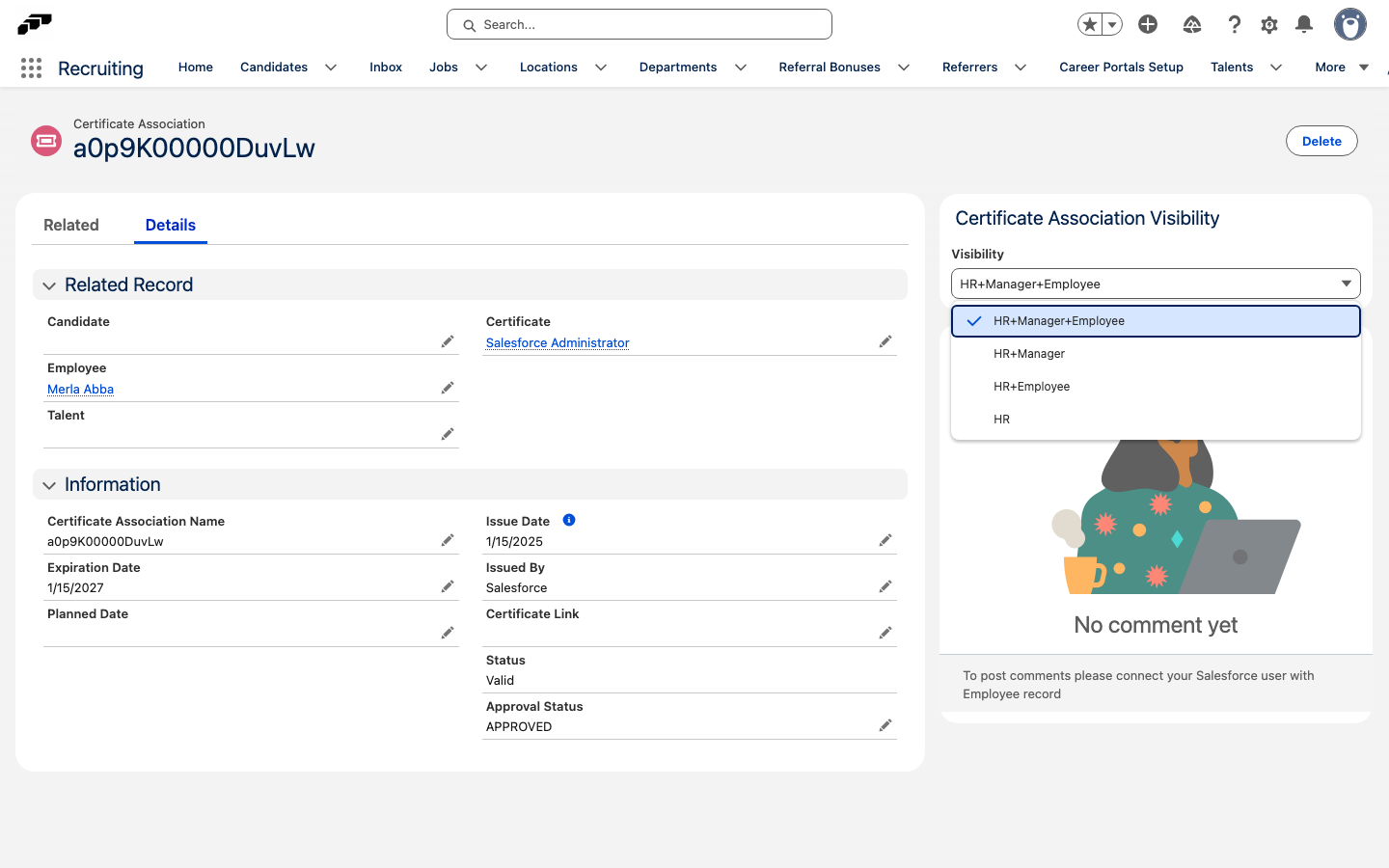Select the HR only visibility option
This screenshot has height=868, width=1389.
click(x=1156, y=420)
